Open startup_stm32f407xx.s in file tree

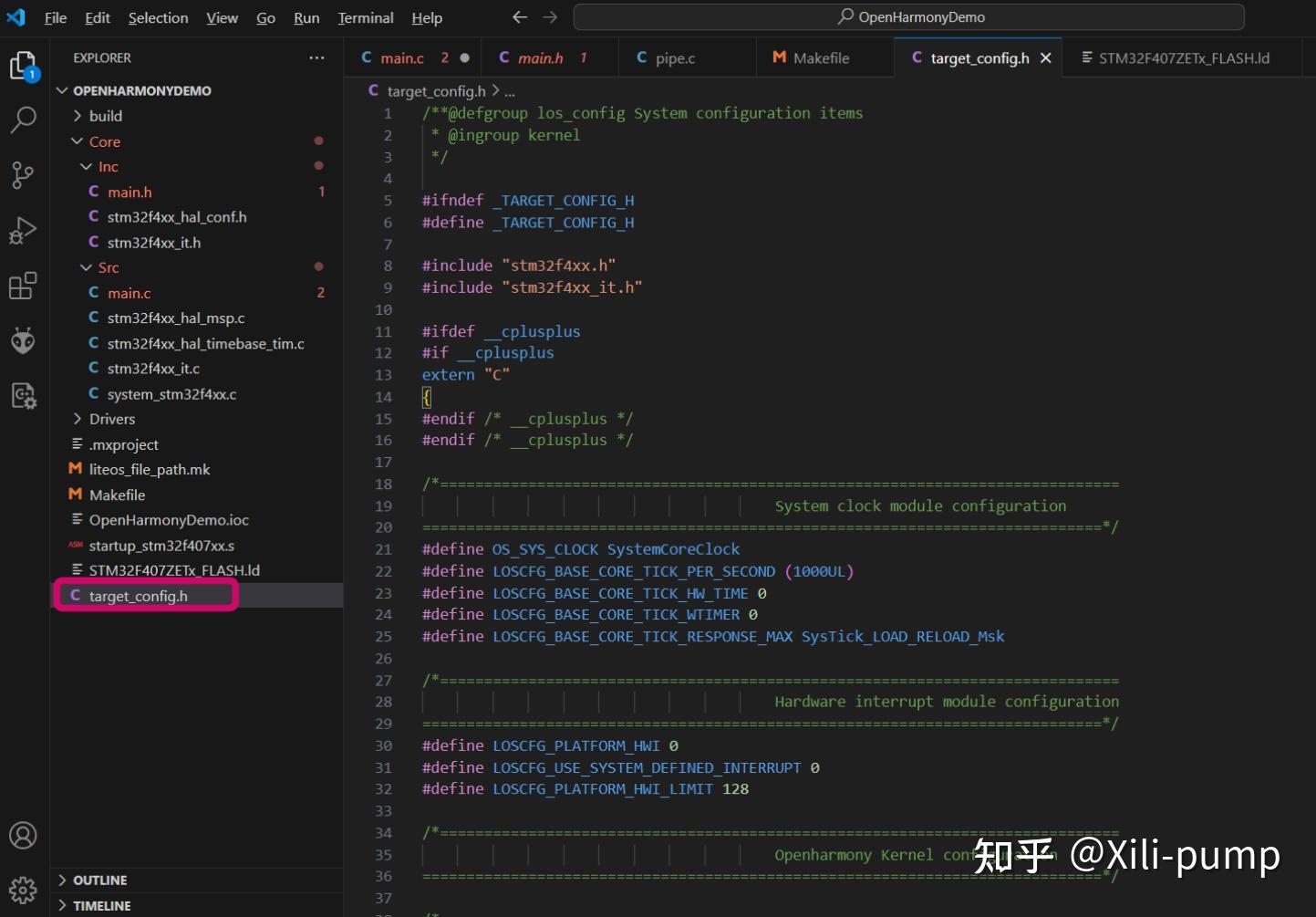[x=161, y=546]
